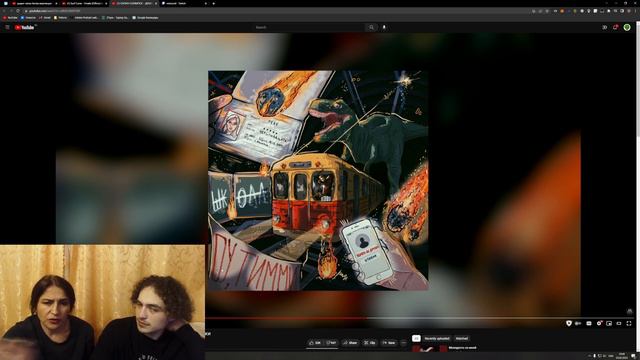Enter fullscreen mode
This screenshot has width=640, height=360.
(x=629, y=323)
